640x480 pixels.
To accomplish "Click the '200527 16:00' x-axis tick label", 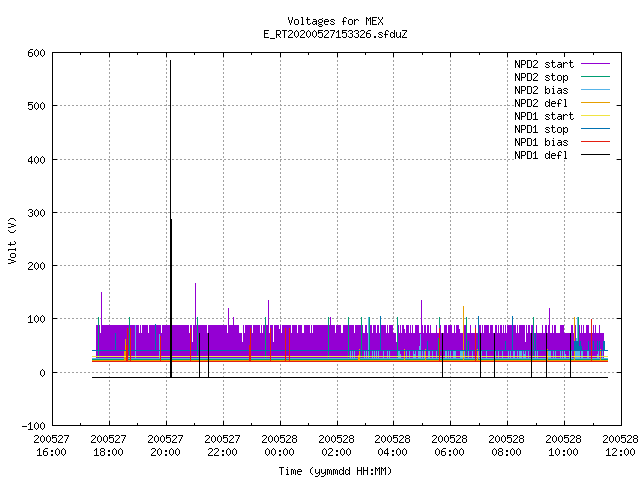I will 51,446.
